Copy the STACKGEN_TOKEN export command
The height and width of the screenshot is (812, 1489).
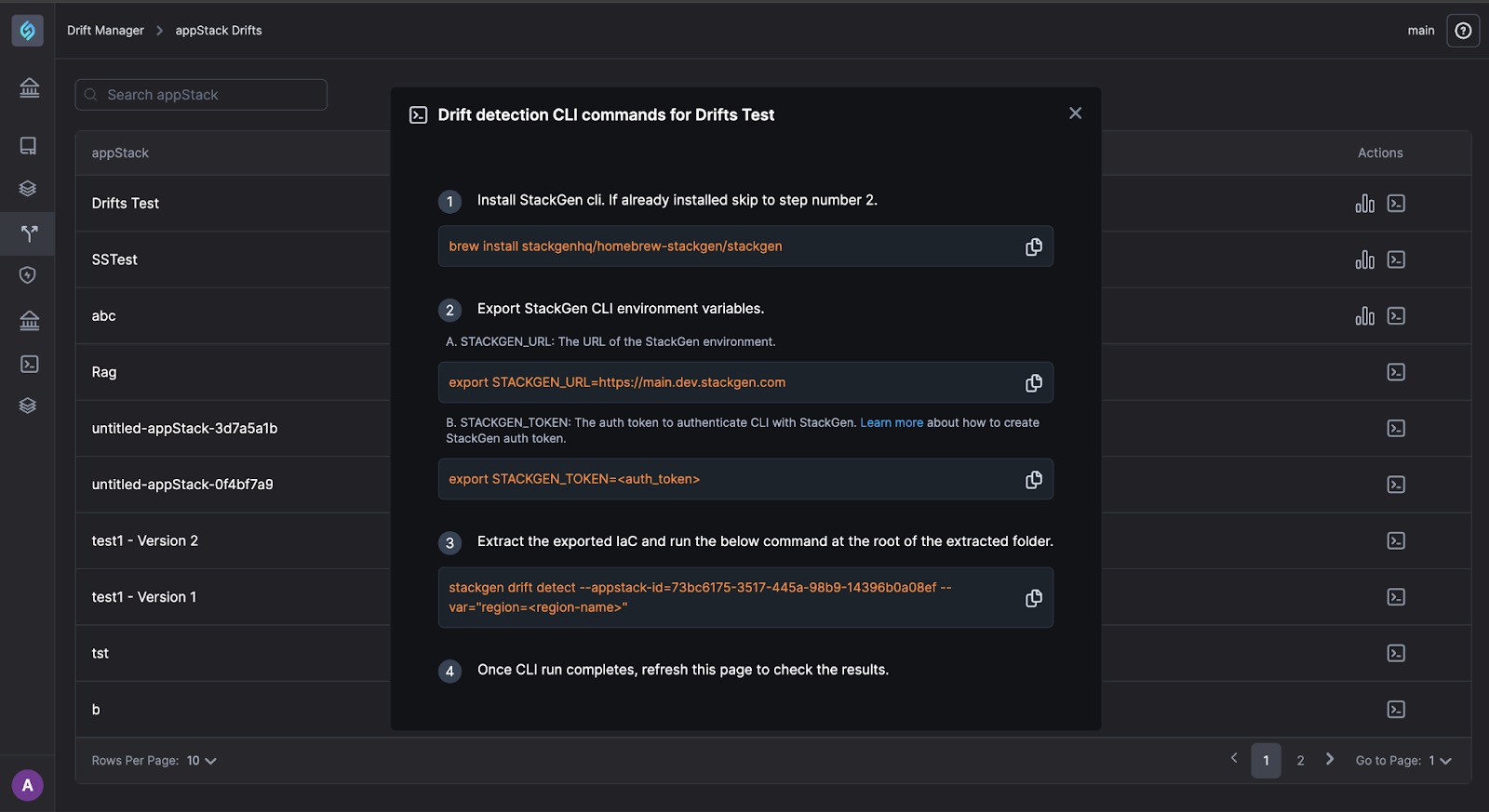pos(1033,480)
